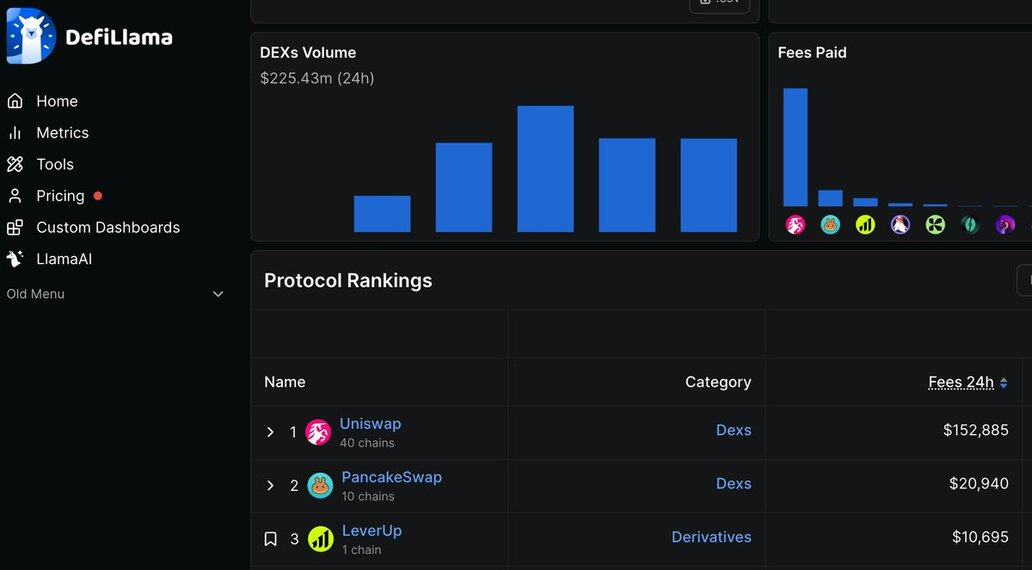Screen dimensions: 1032x570
Task: Click PancakeSwap bunny icon under Fees Paid chart
Action: click(x=830, y=225)
